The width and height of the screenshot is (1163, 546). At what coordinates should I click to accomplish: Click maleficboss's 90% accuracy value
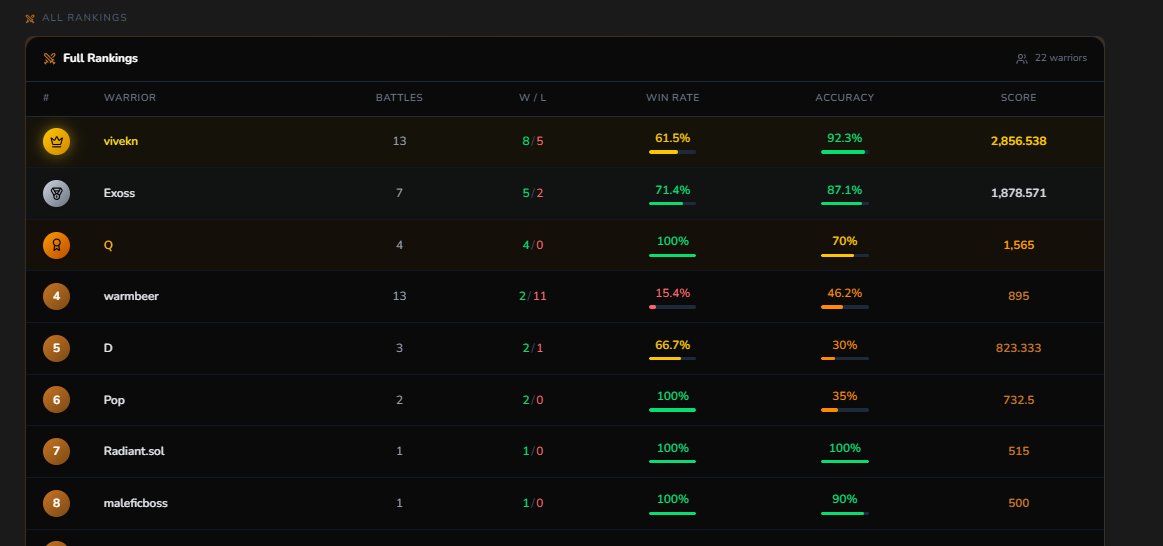[845, 499]
